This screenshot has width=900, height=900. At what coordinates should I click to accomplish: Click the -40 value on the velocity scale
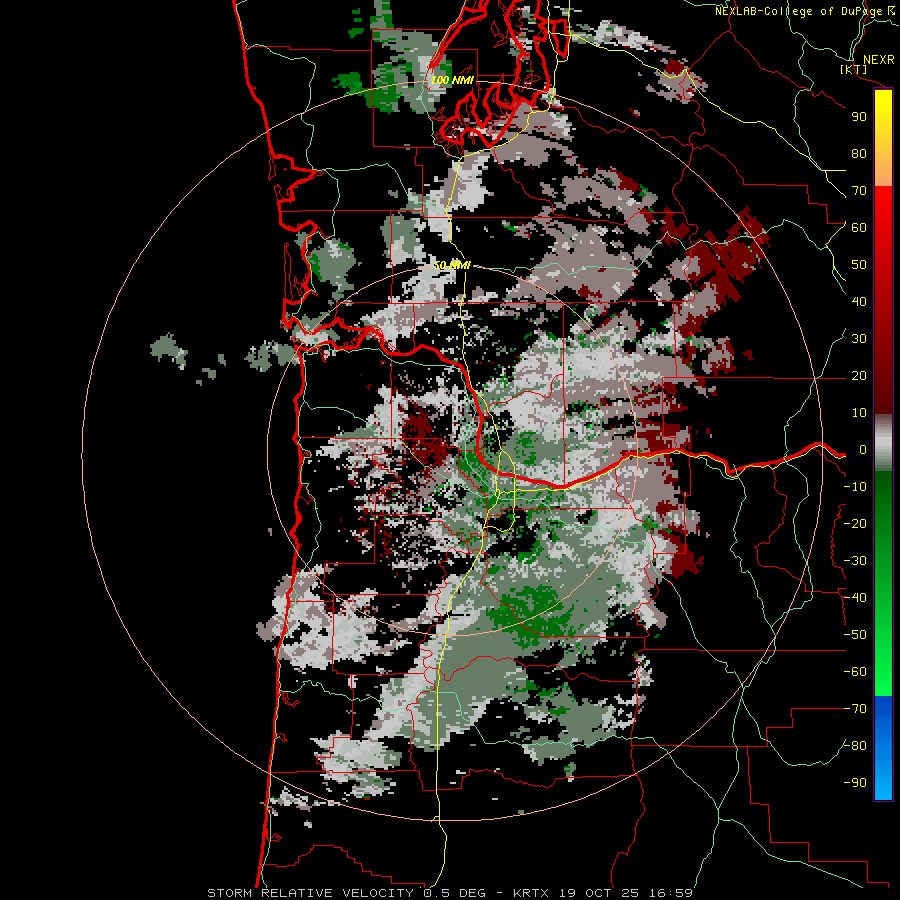(x=855, y=598)
